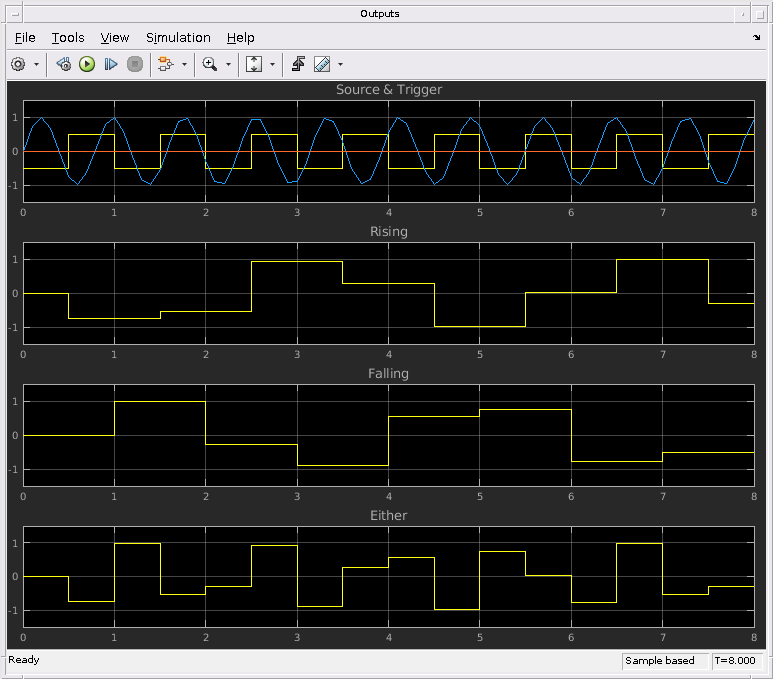Open the Simulation menu

[178, 37]
